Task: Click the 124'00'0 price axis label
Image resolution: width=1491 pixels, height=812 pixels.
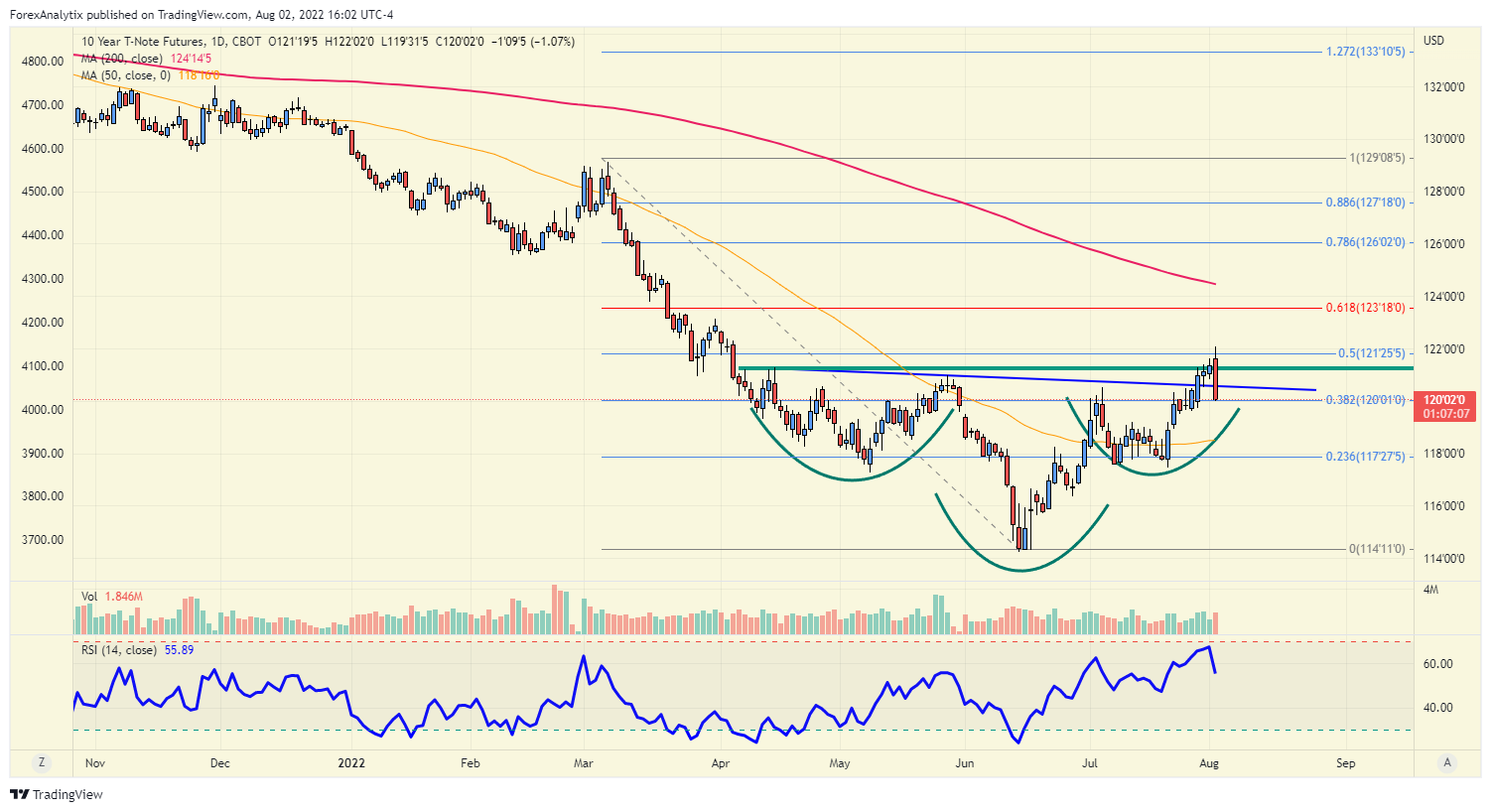Action: tap(1445, 297)
